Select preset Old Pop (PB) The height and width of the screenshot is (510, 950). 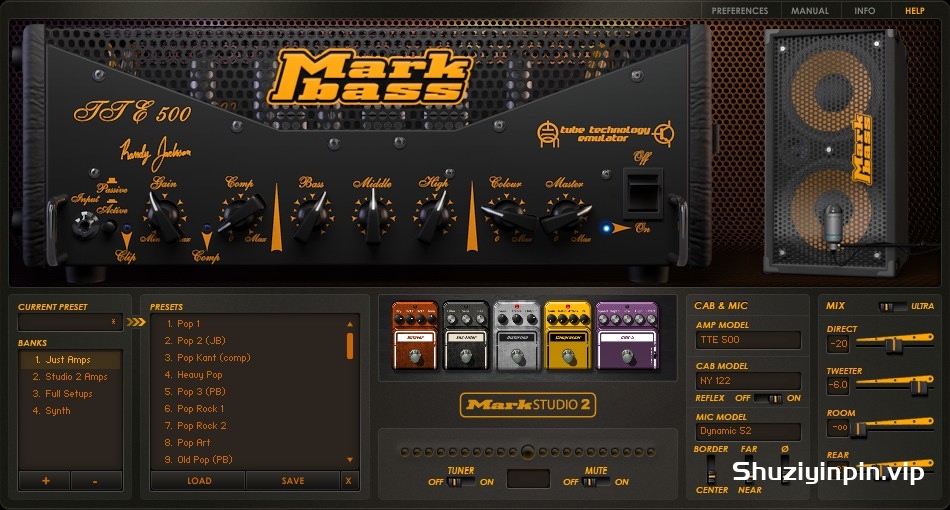[x=248, y=460]
